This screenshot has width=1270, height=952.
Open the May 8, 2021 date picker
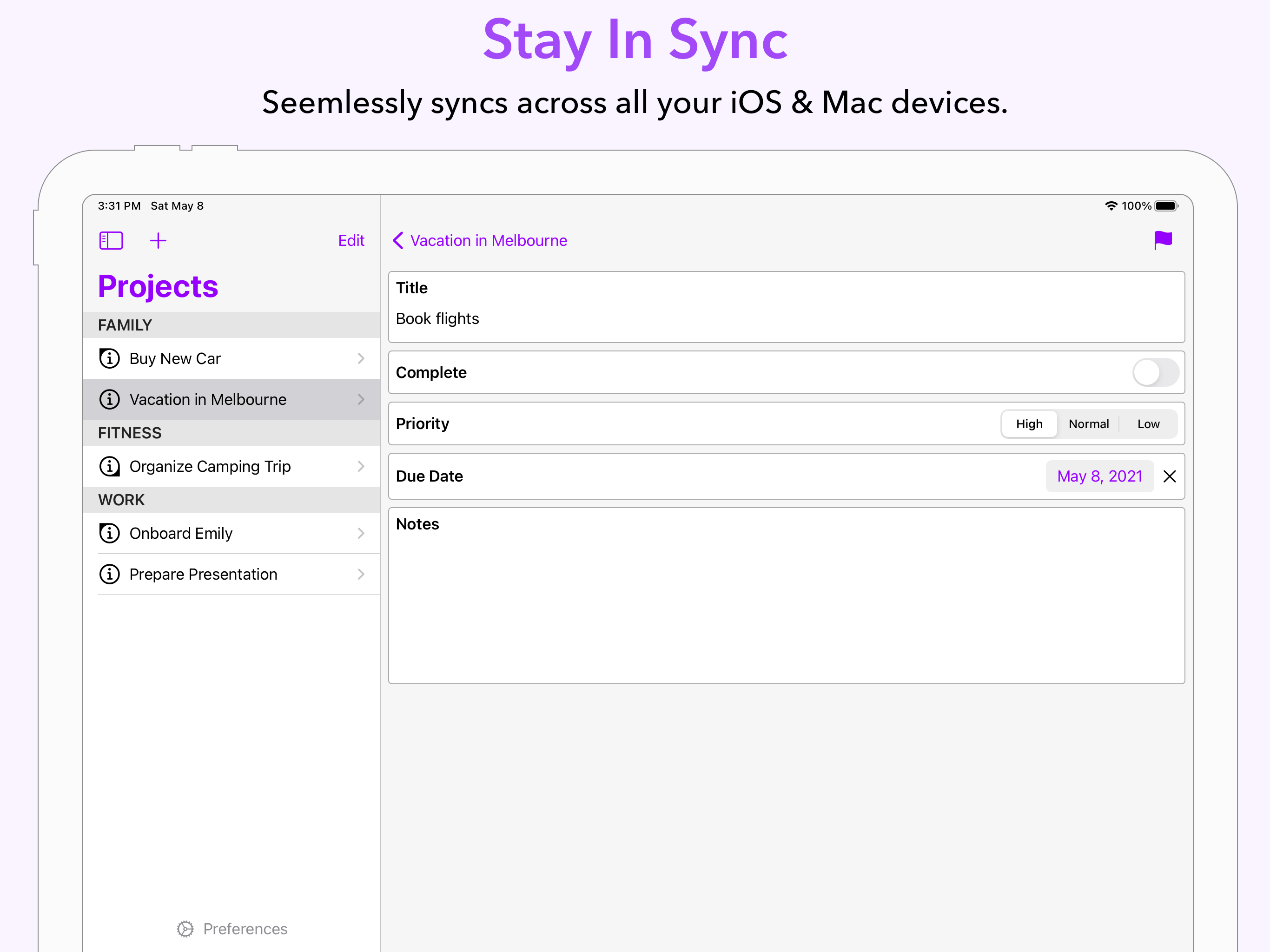1099,476
